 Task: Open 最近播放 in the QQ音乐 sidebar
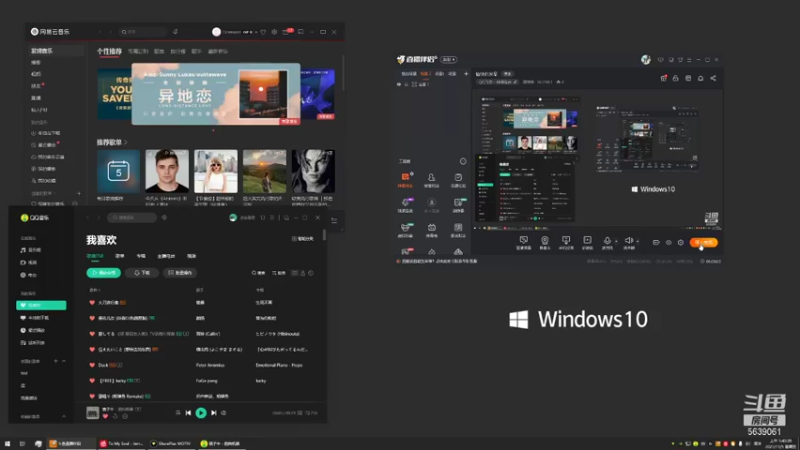(33, 330)
